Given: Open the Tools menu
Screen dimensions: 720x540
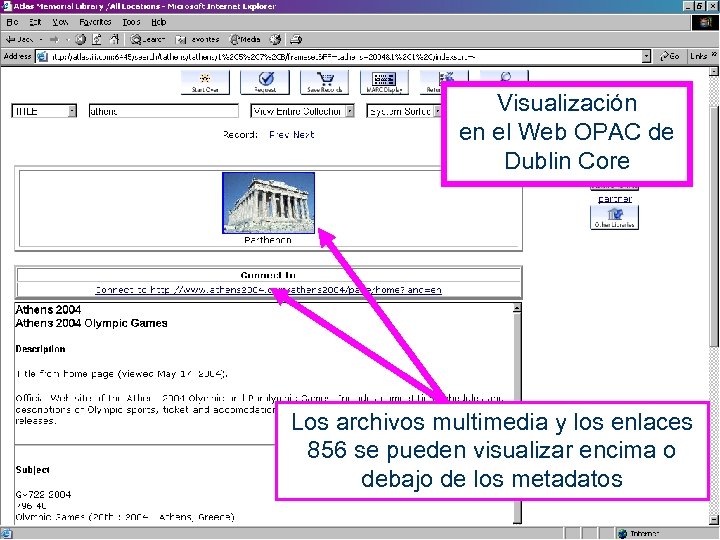Looking at the screenshot, I should click(x=131, y=22).
